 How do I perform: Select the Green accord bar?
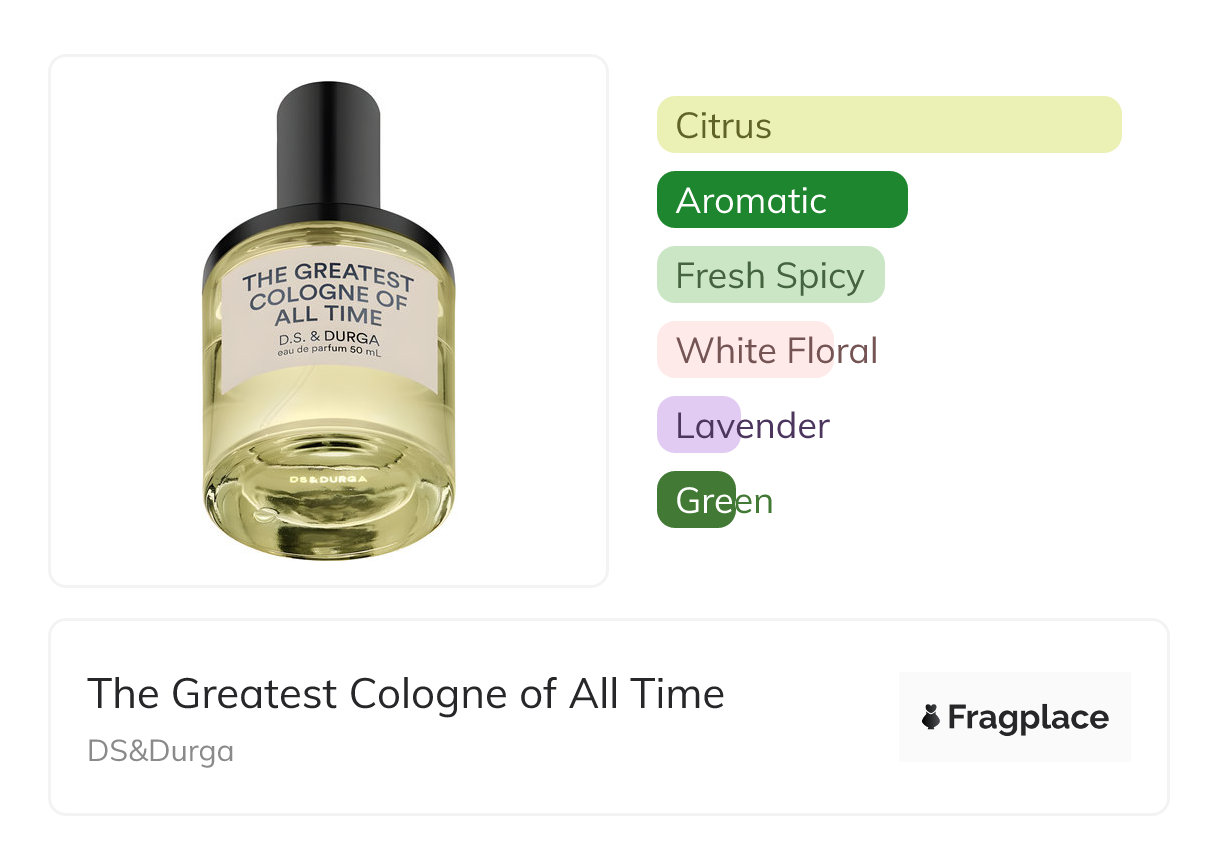[696, 500]
